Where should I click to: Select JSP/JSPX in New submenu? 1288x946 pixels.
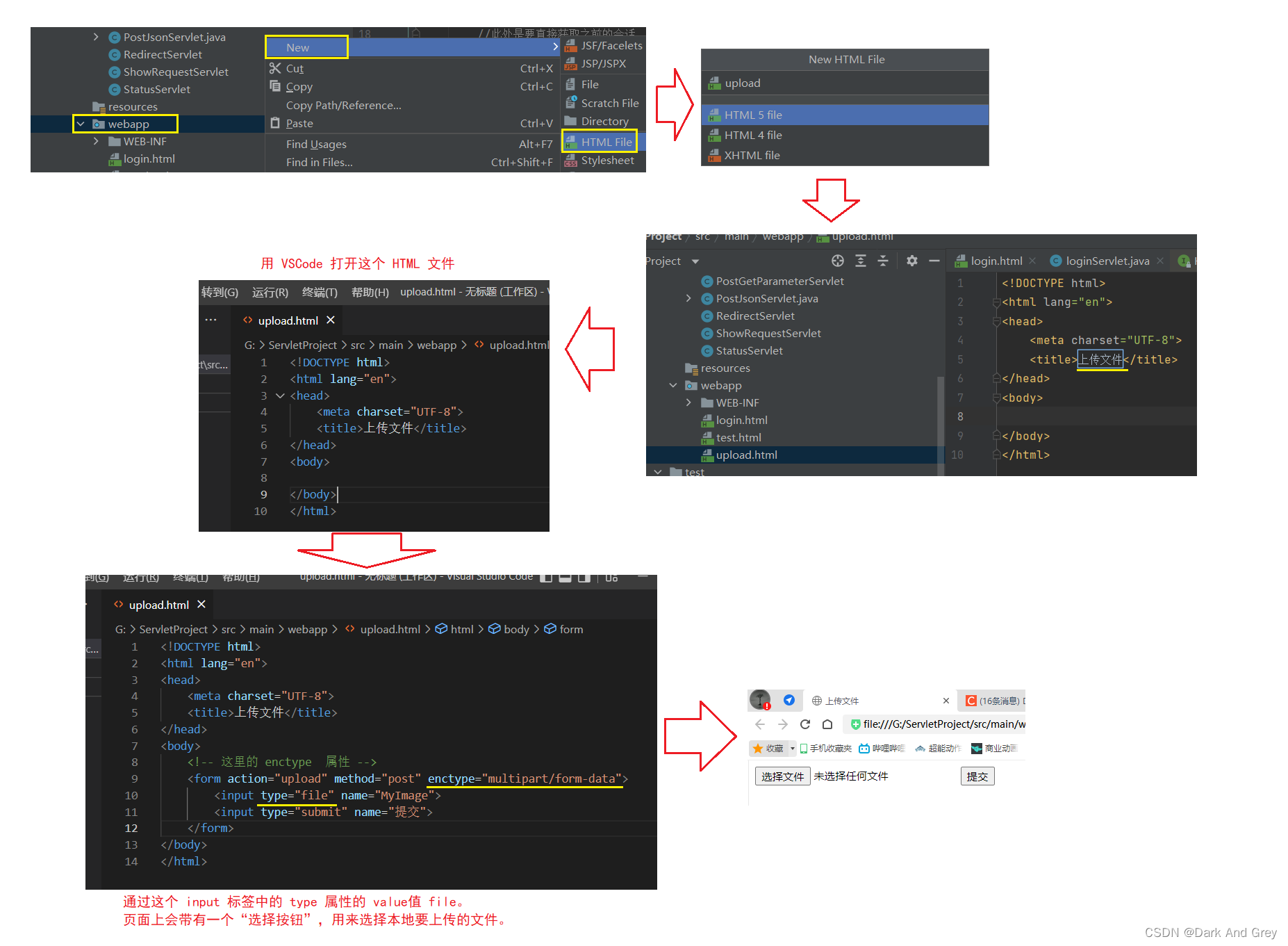pos(603,63)
